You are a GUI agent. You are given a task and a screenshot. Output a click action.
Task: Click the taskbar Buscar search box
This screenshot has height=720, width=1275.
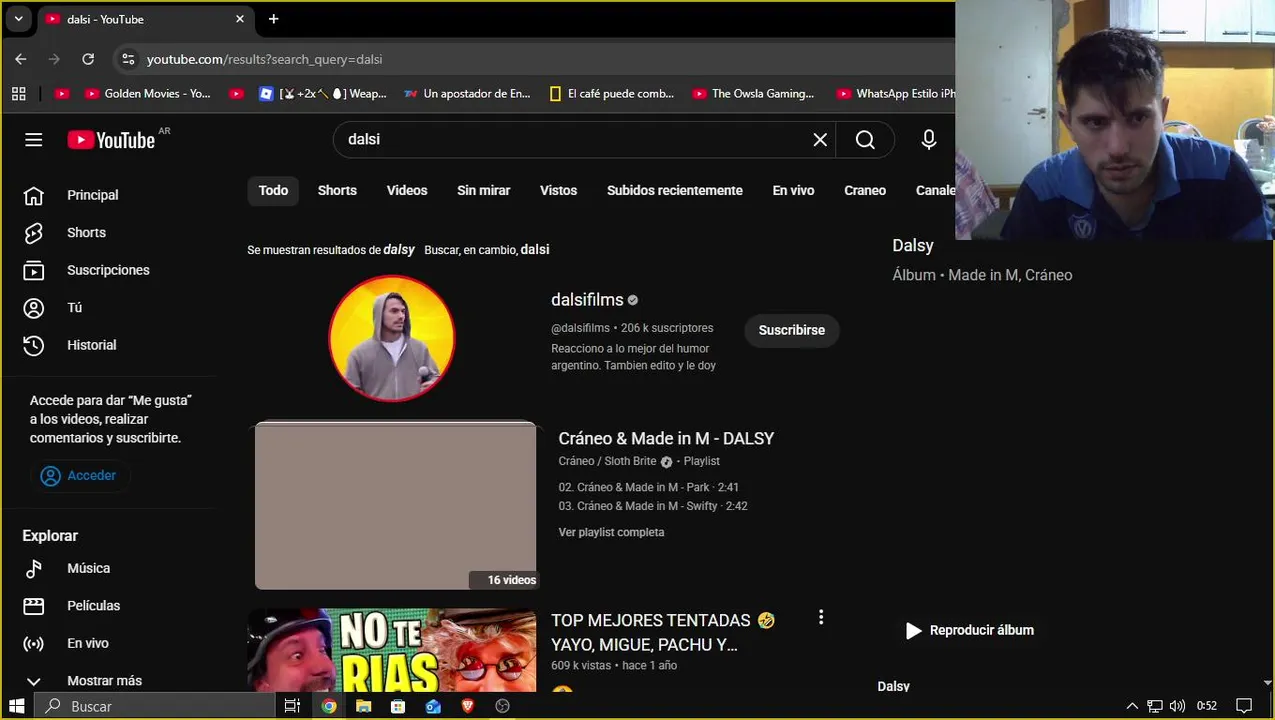click(x=155, y=706)
